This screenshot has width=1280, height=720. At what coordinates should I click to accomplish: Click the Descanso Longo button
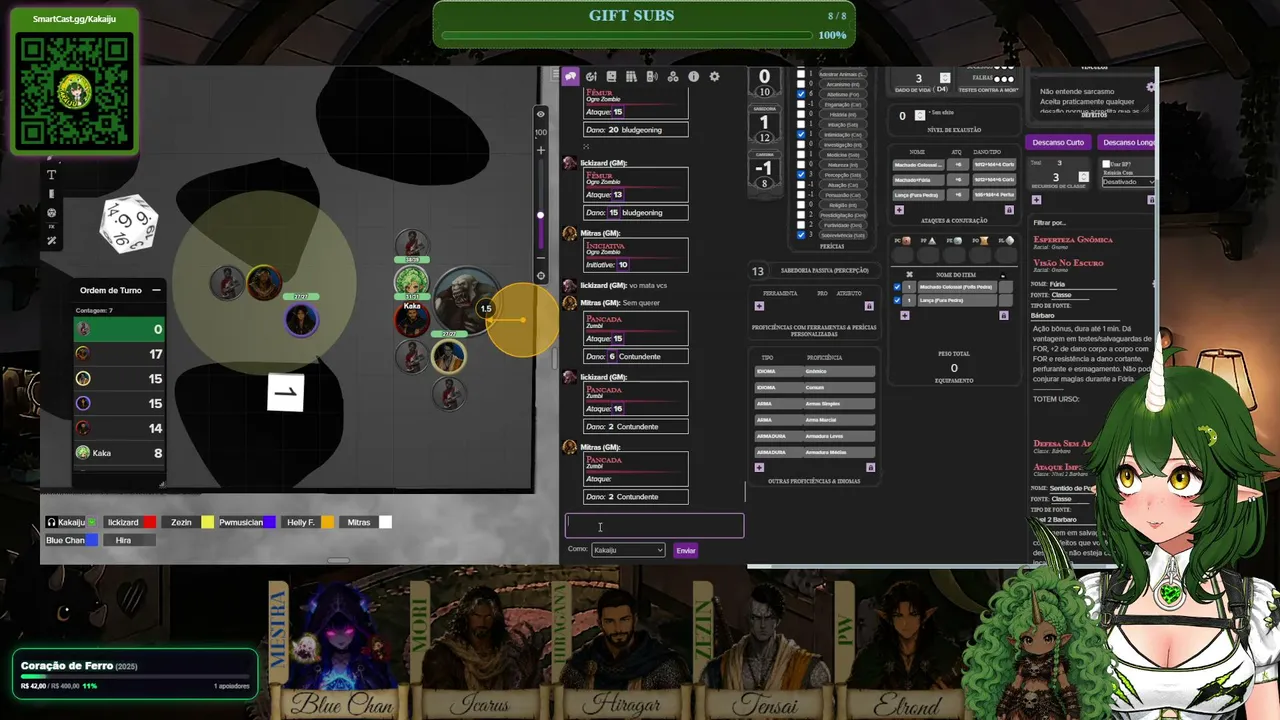click(1126, 143)
